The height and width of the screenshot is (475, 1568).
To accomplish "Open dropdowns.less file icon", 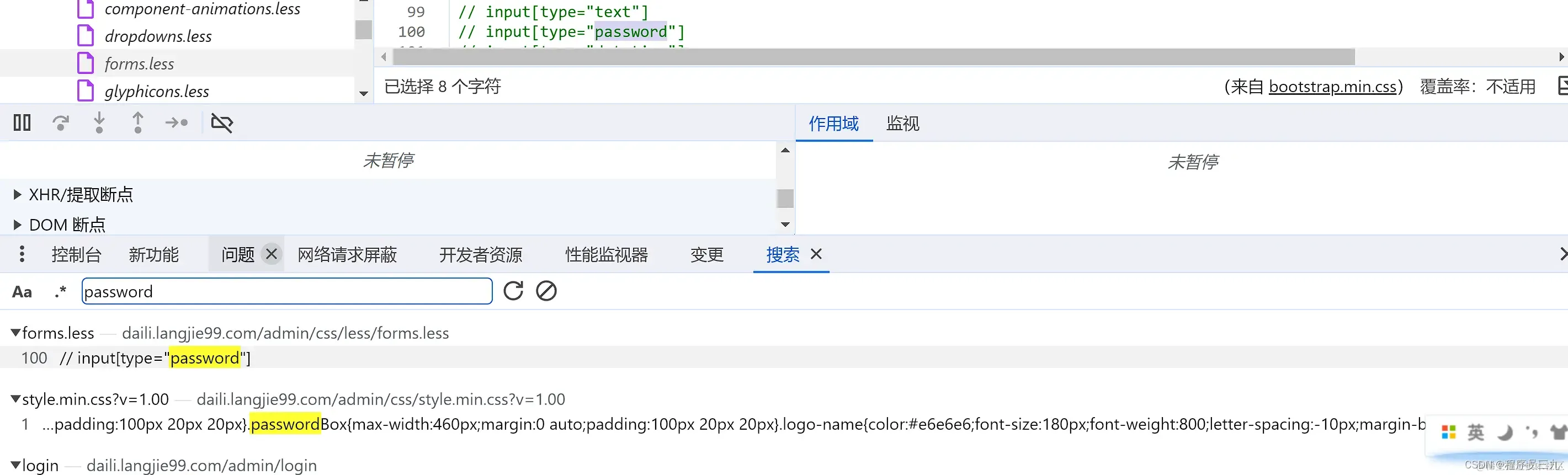I will pos(86,35).
